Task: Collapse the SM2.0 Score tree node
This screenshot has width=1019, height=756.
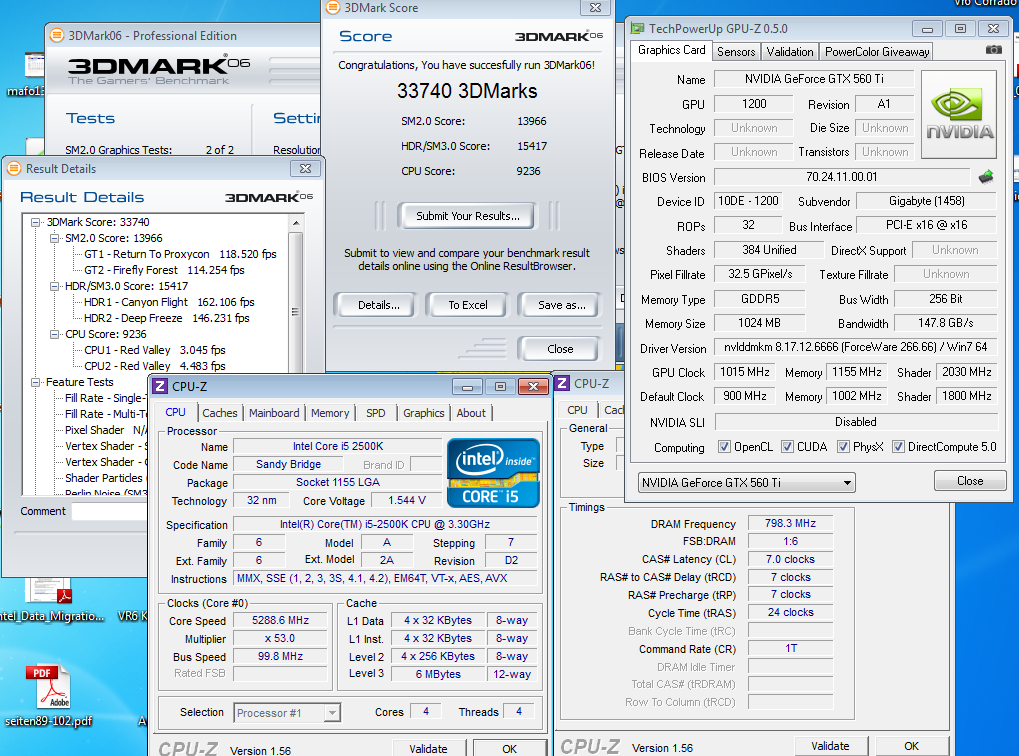Action: coord(54,239)
